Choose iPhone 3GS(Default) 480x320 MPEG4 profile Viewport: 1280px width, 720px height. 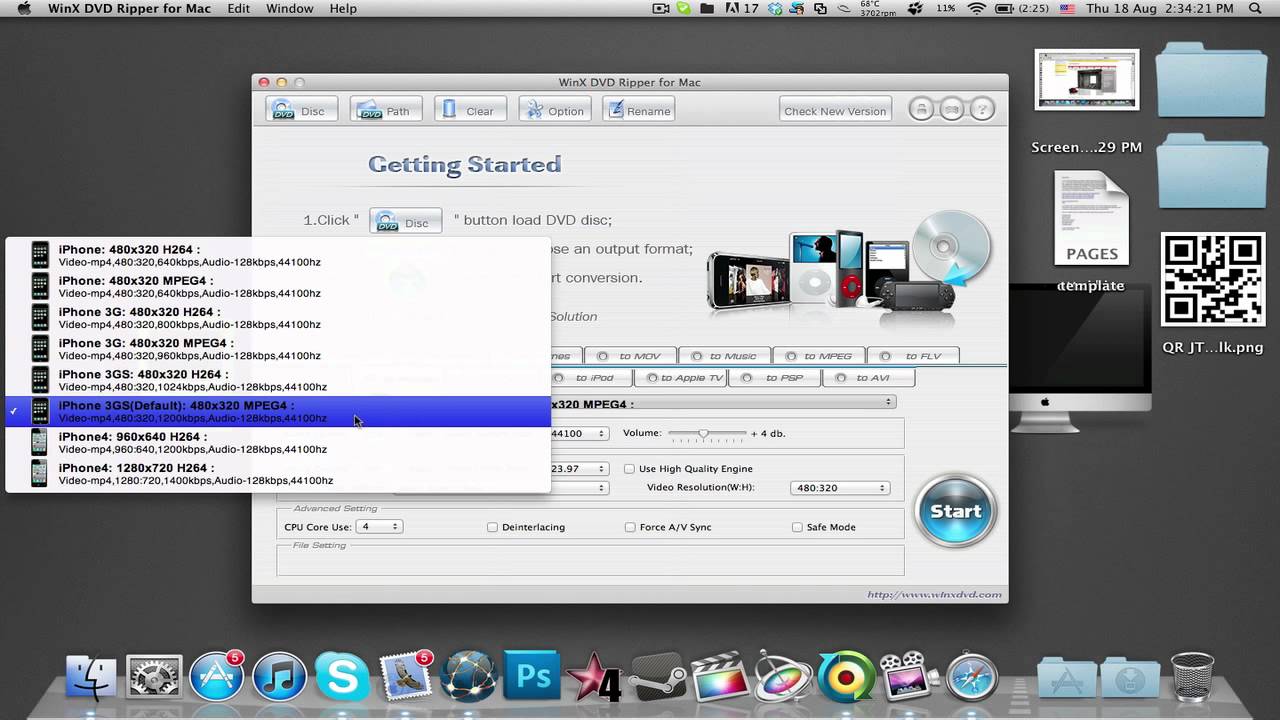[x=278, y=411]
